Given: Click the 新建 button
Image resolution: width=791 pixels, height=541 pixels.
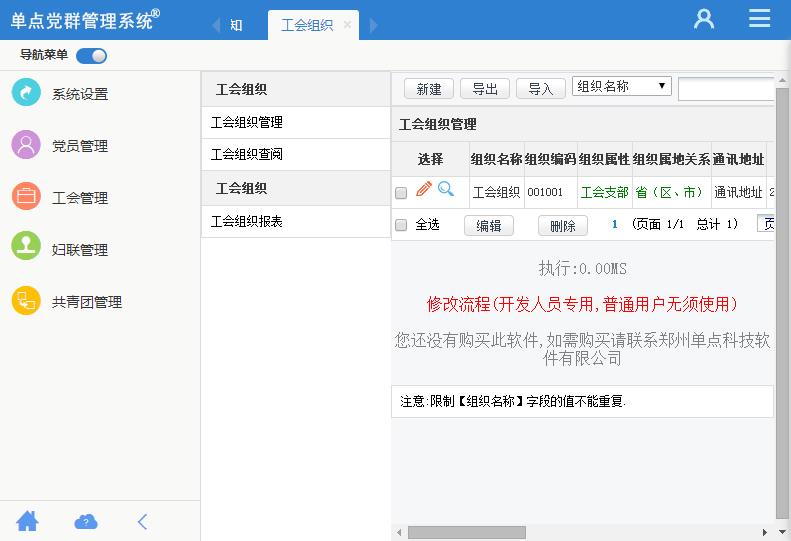Looking at the screenshot, I should point(429,89).
